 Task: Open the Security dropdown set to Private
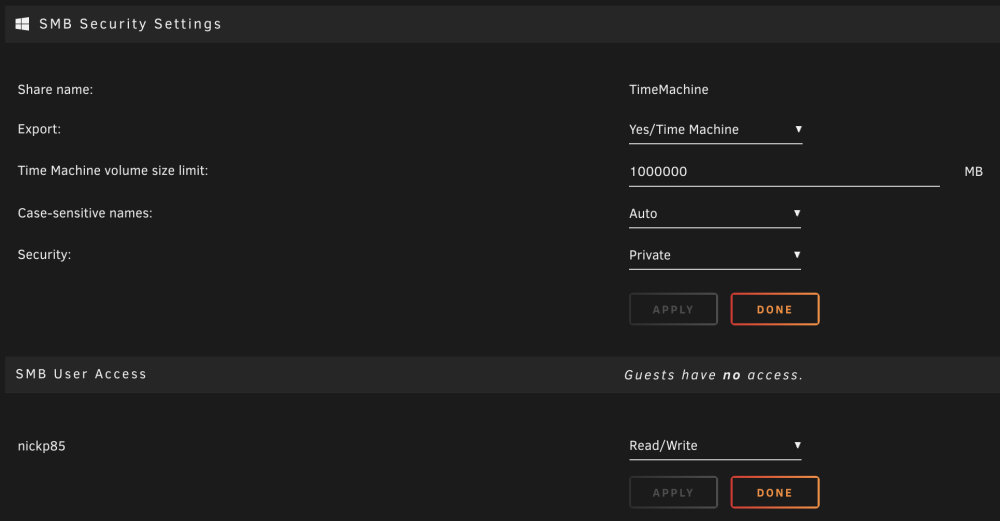pyautogui.click(x=714, y=256)
